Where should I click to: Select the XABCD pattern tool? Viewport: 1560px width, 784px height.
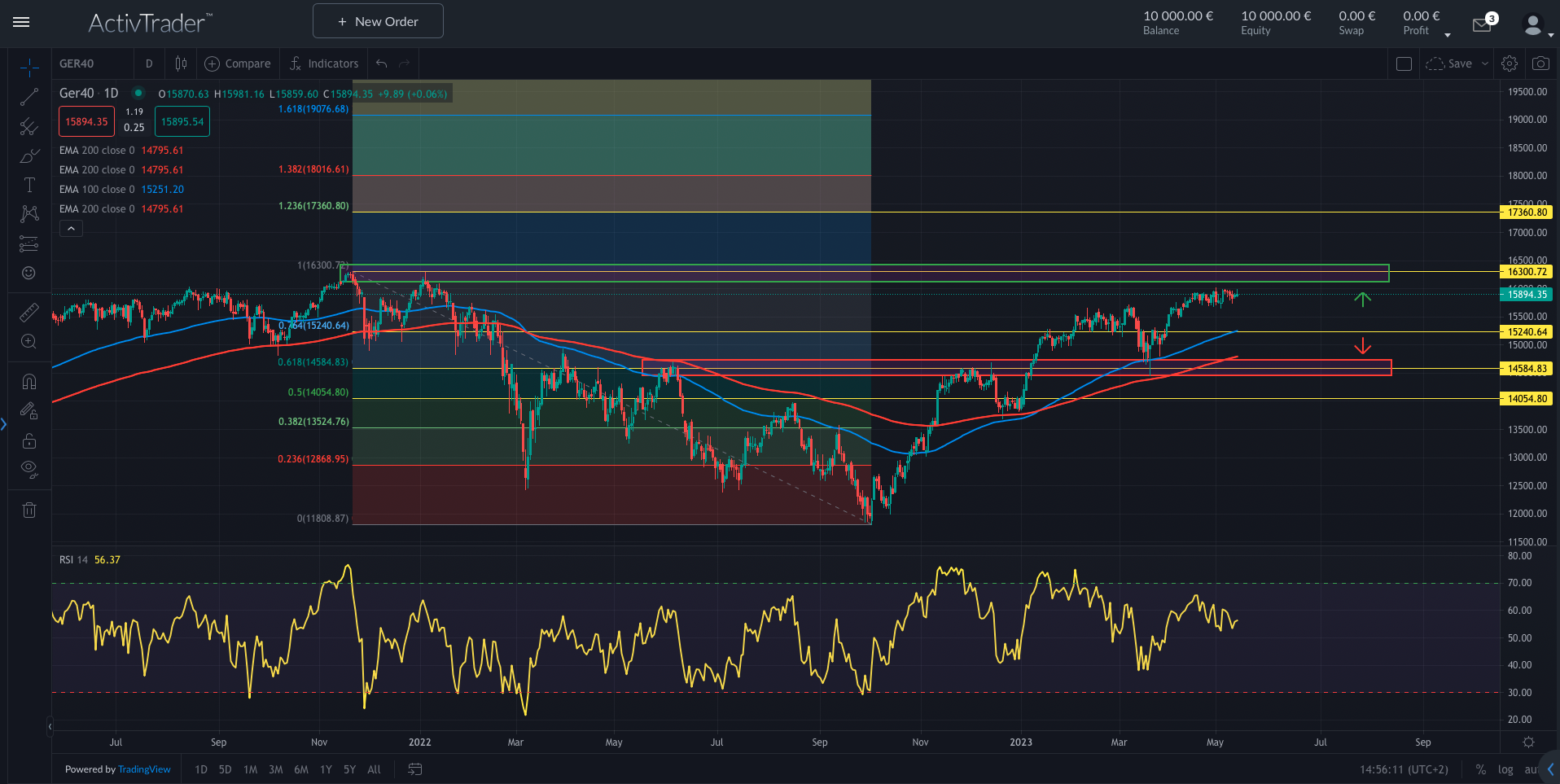pyautogui.click(x=29, y=213)
